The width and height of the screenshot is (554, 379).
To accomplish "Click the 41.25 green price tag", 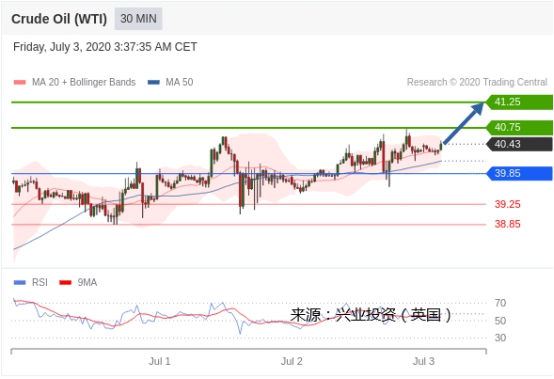I will point(519,102).
